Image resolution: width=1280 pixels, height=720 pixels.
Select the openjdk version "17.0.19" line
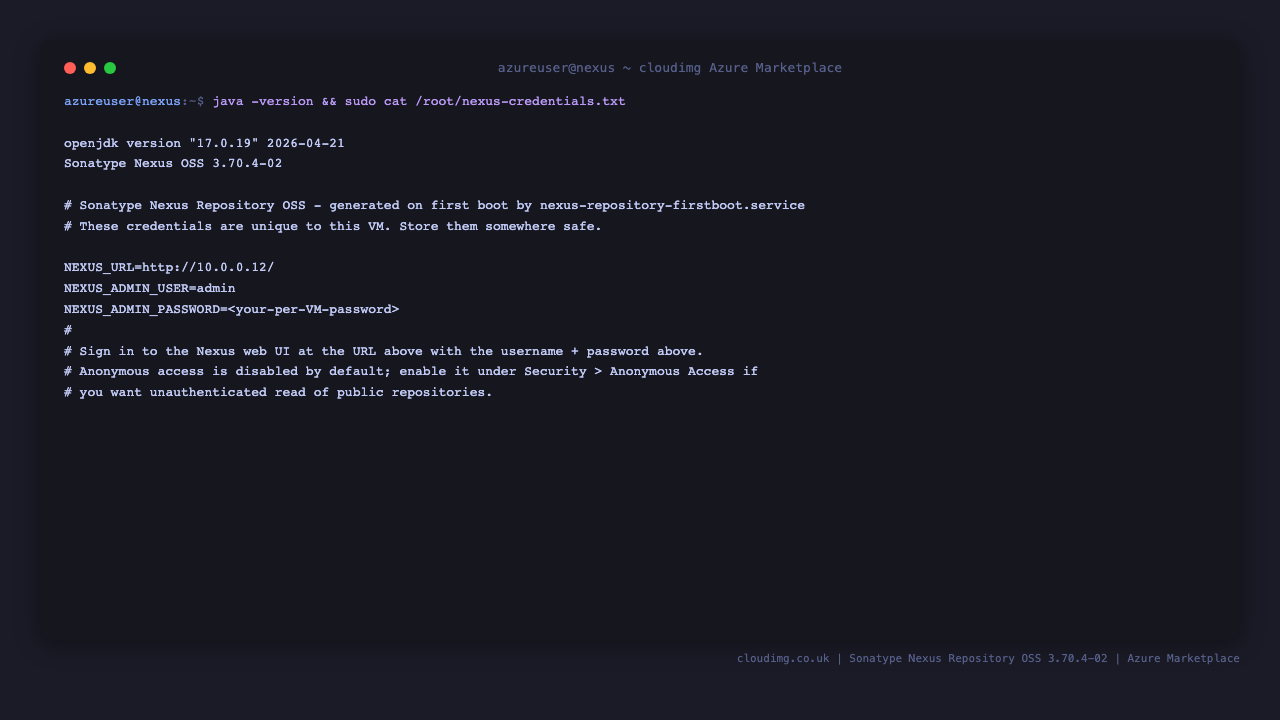(x=204, y=144)
